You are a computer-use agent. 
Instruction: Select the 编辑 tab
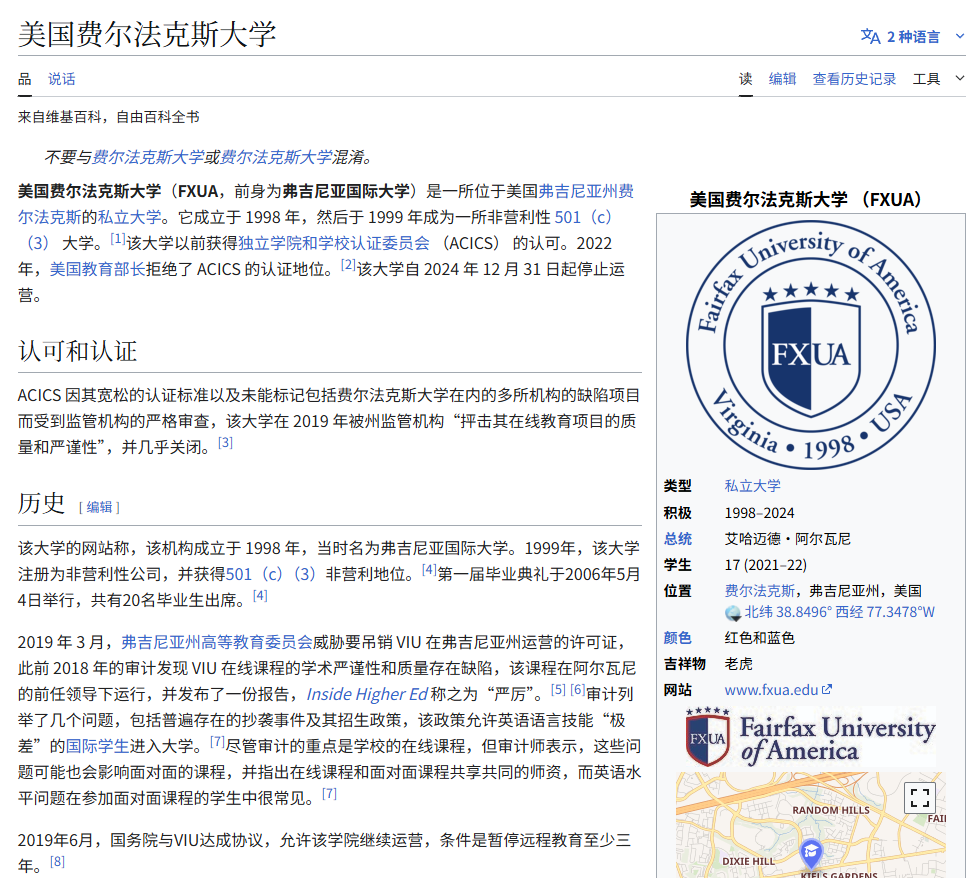click(782, 77)
